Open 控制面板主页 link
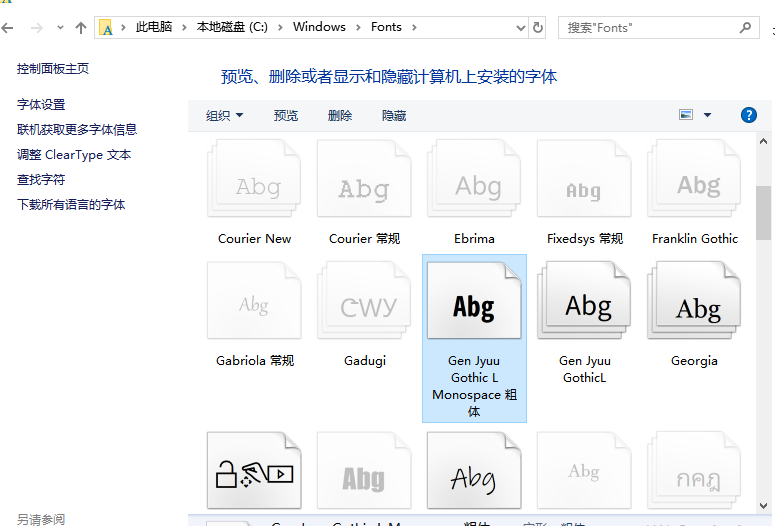Image resolution: width=775 pixels, height=526 pixels. [53, 69]
